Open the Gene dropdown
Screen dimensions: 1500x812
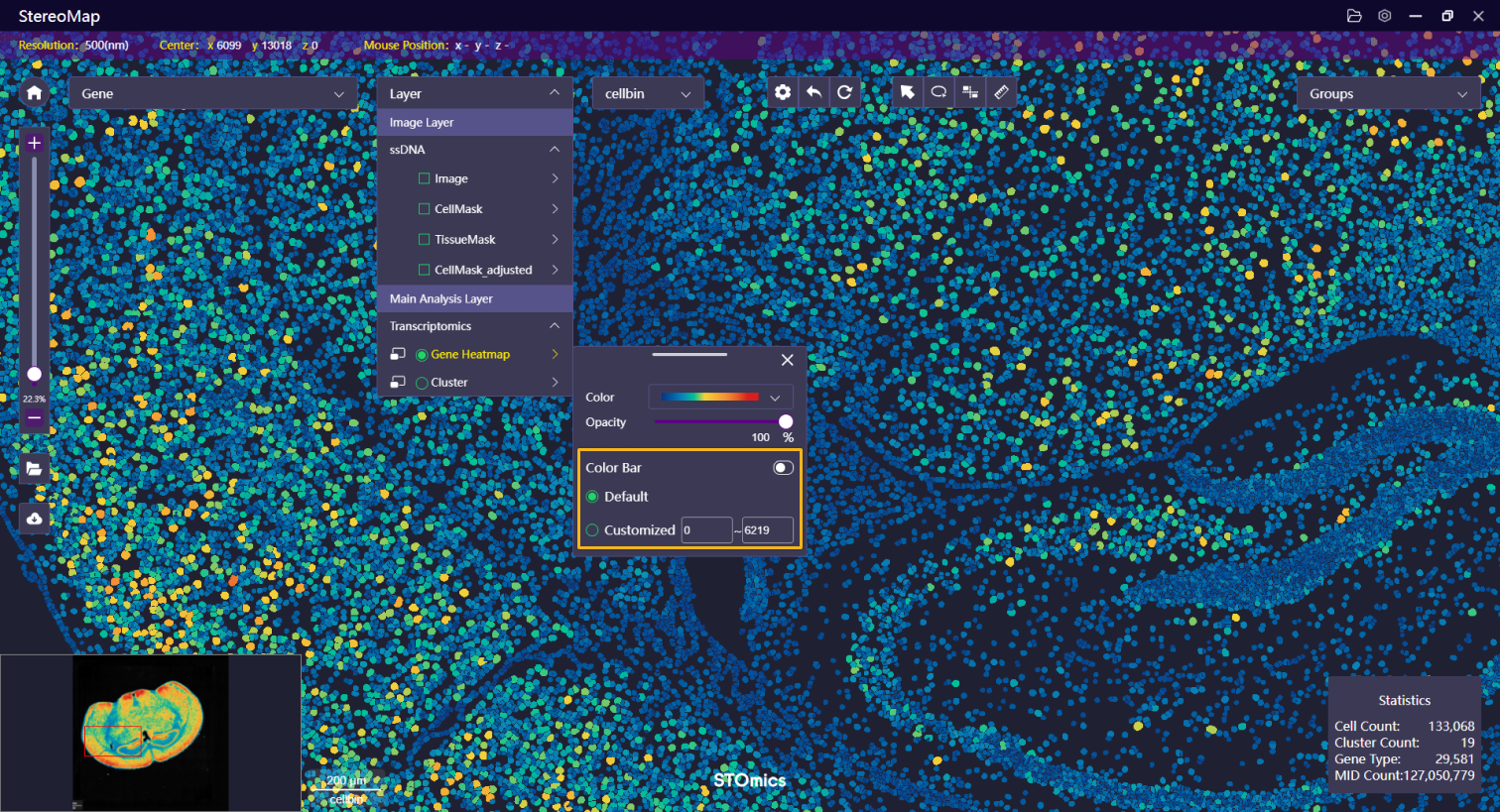click(212, 94)
